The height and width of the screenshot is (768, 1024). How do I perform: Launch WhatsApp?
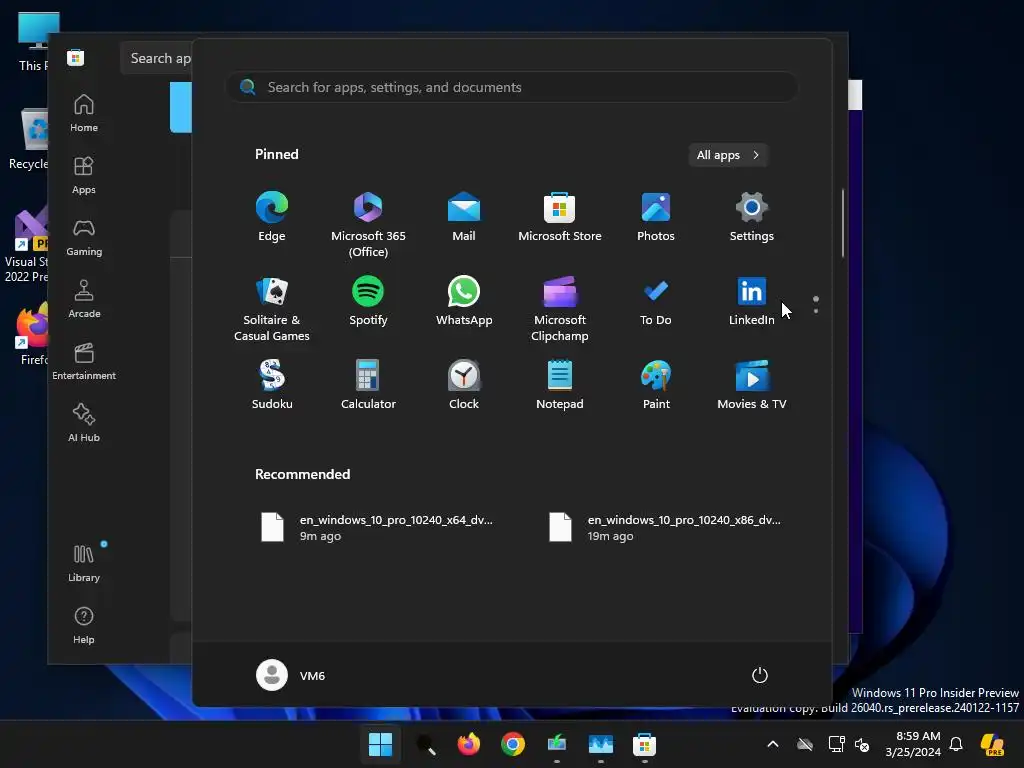click(464, 301)
